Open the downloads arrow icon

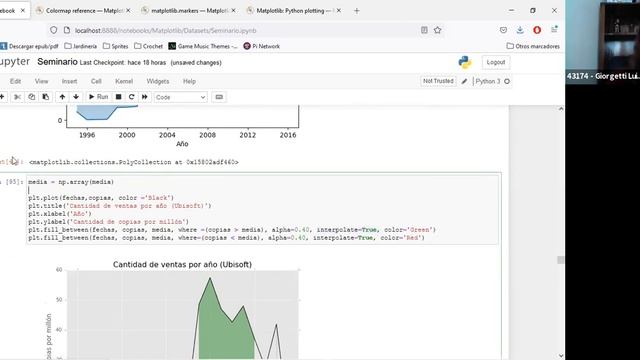coord(520,30)
